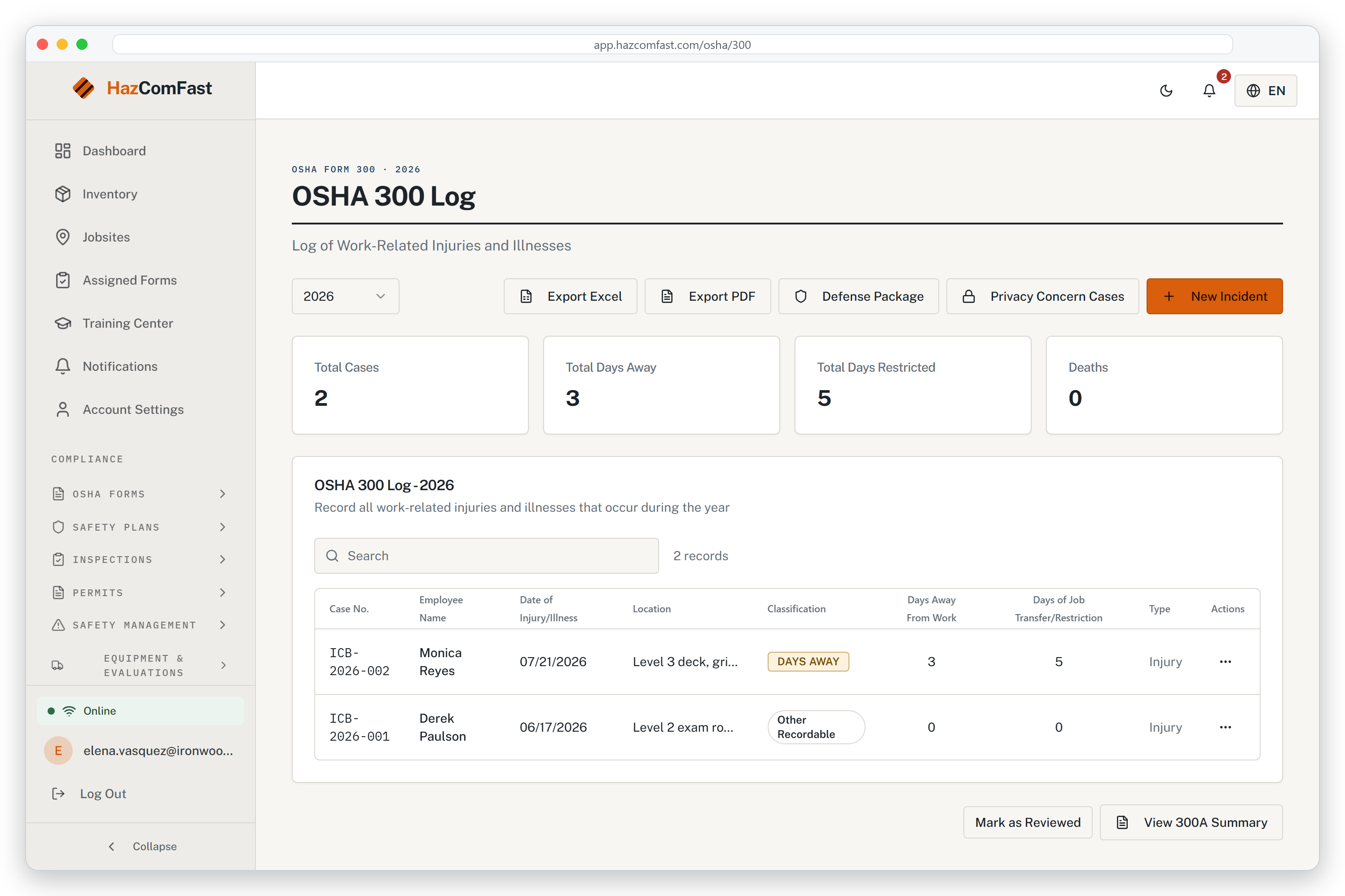Click the E user avatar
1345x896 pixels.
(58, 750)
